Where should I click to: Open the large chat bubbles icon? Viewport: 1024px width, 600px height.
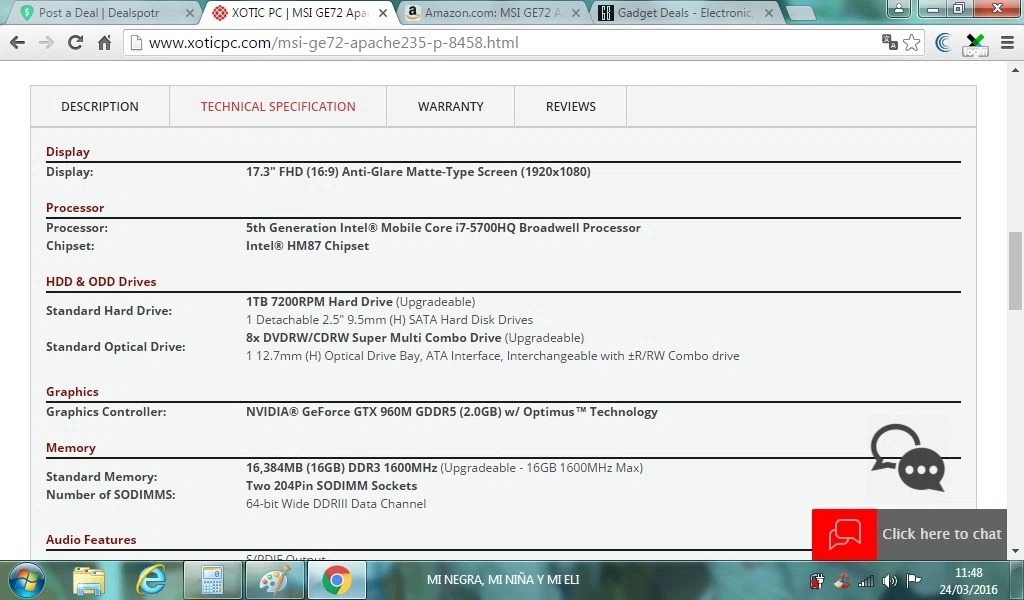908,457
